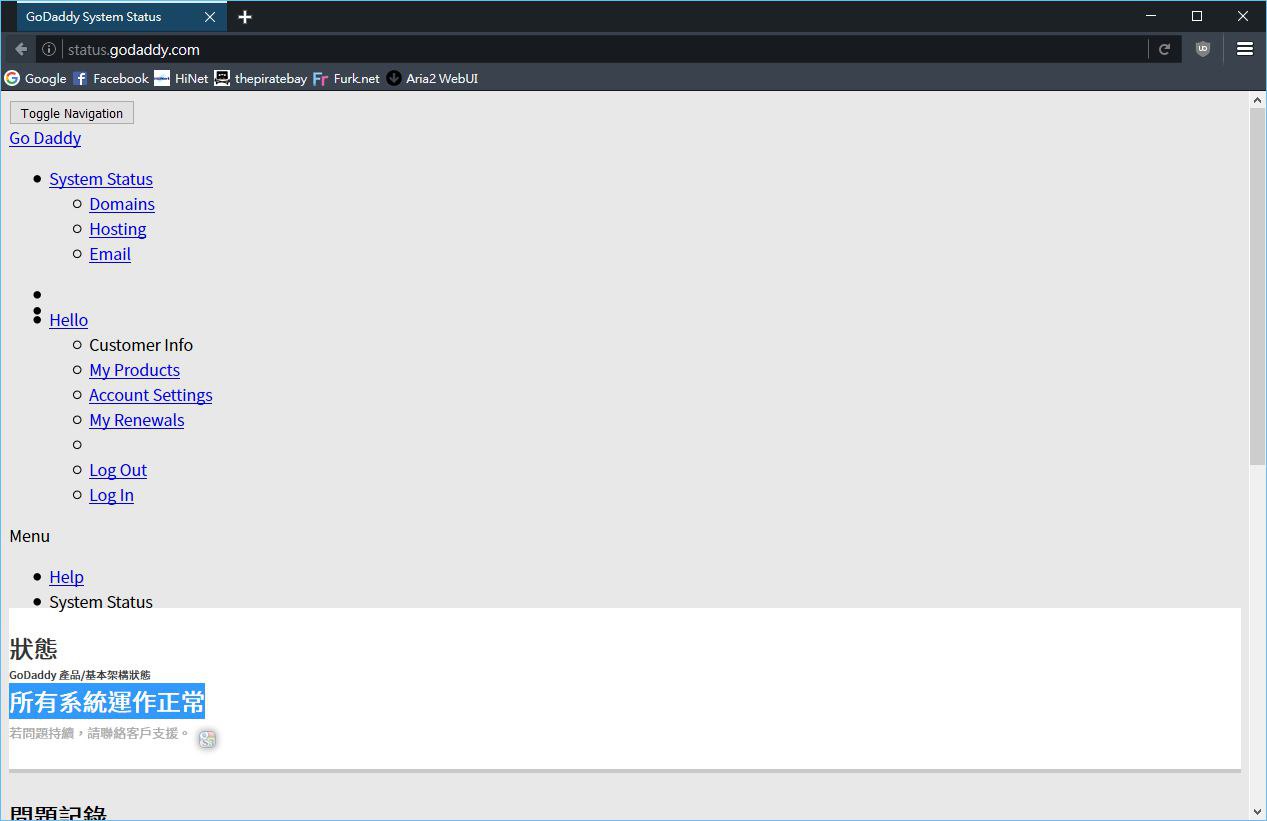Click the Toggle Navigation button
Screen dimensions: 1267x821
(x=72, y=113)
